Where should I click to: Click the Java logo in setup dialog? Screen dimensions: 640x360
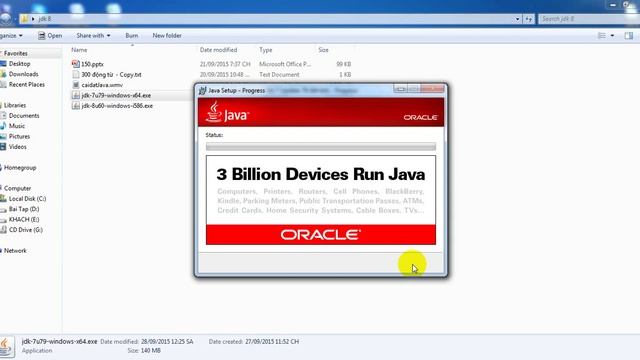point(227,112)
